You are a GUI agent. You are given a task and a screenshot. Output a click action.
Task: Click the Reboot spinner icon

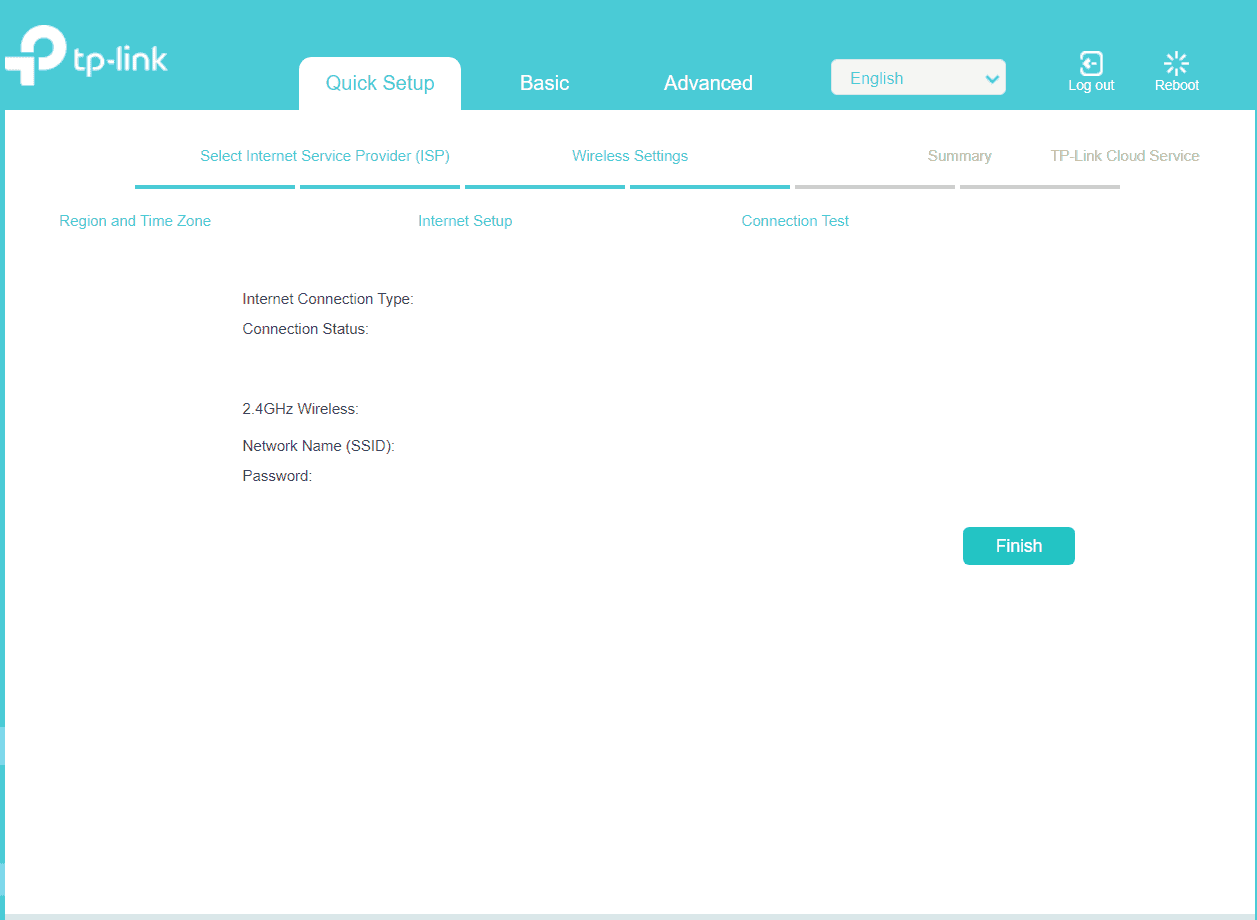click(1176, 64)
